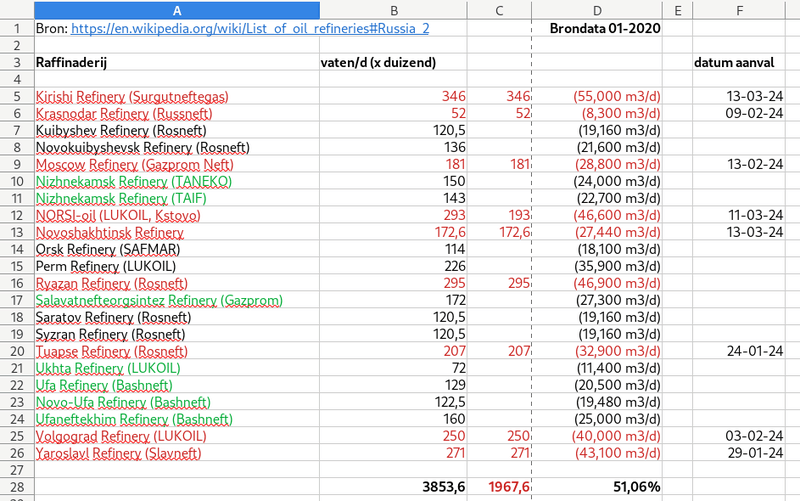Screen dimensions: 800x501
Task: Click the (35,900 m3/d) cell in Perm row
Action: coord(597,266)
